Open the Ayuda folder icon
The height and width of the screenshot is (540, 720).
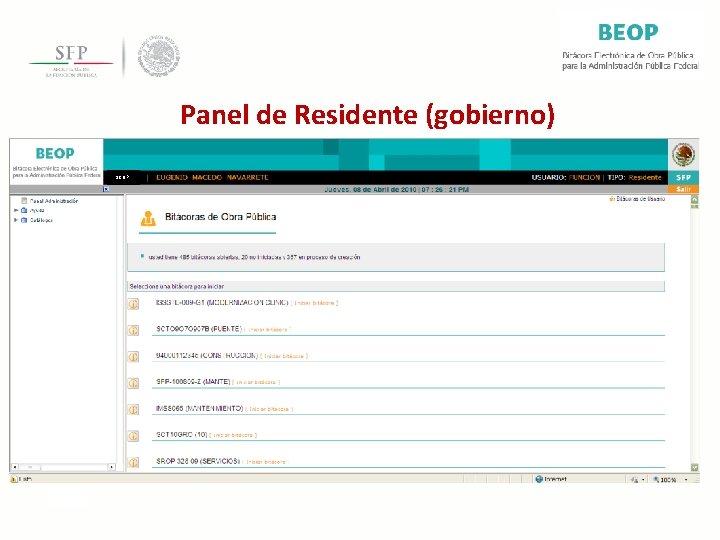[x=24, y=210]
